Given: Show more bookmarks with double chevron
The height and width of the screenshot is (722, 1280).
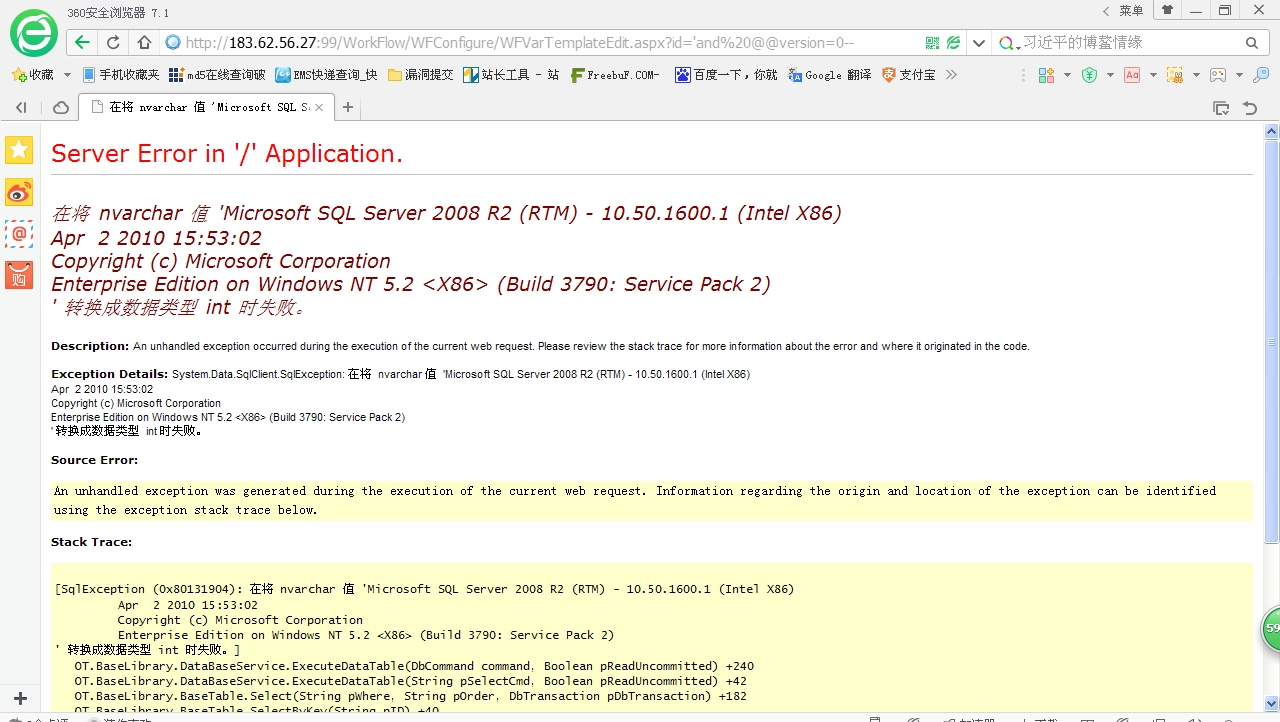Looking at the screenshot, I should tap(951, 75).
